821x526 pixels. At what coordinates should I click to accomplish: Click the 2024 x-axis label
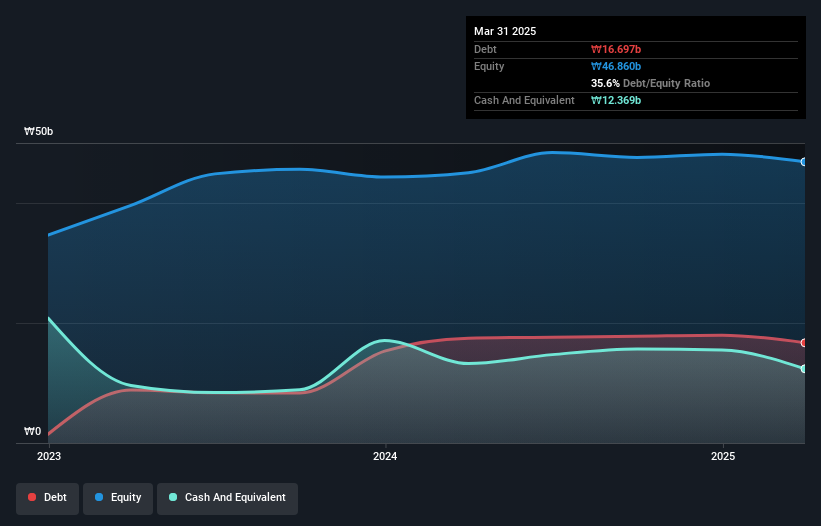[x=385, y=456]
